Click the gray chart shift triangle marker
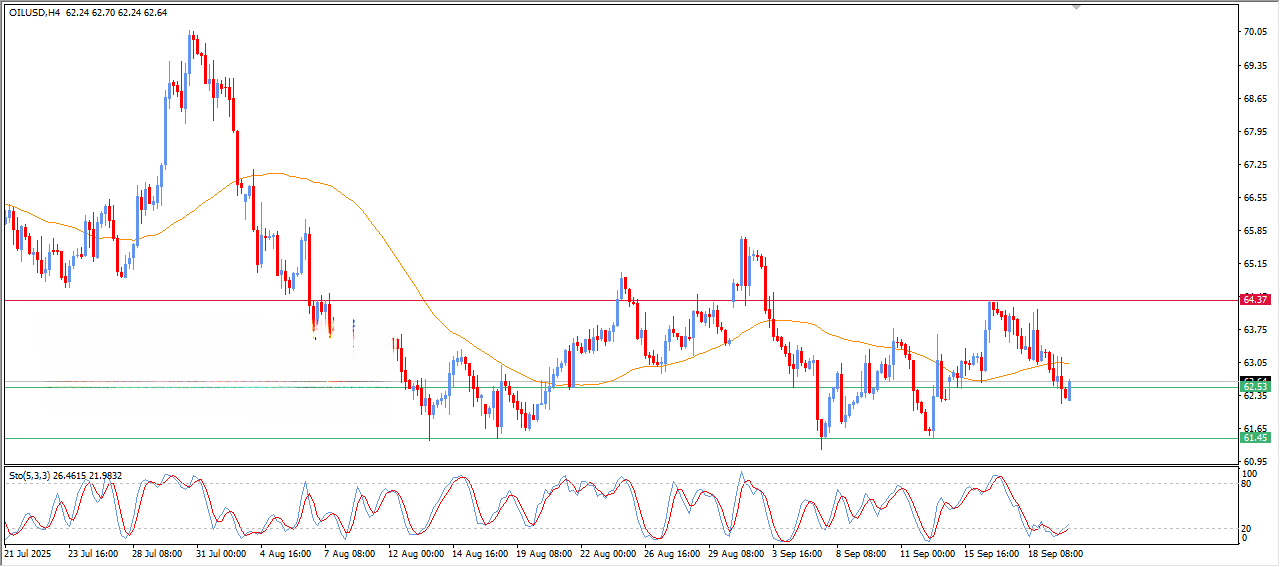The height and width of the screenshot is (567, 1280). 1076,7
